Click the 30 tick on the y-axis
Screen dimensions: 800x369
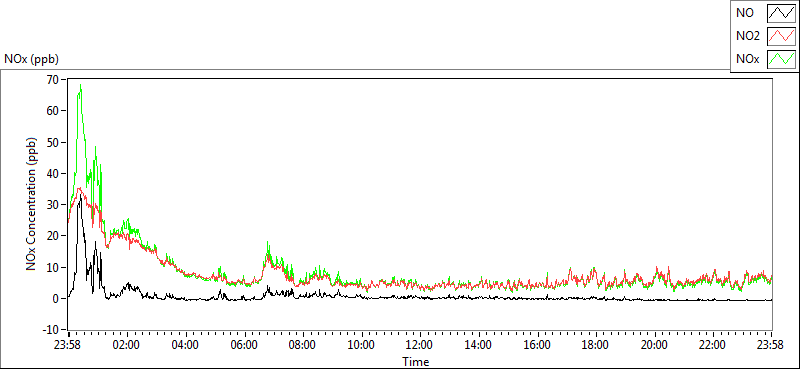tap(52, 205)
